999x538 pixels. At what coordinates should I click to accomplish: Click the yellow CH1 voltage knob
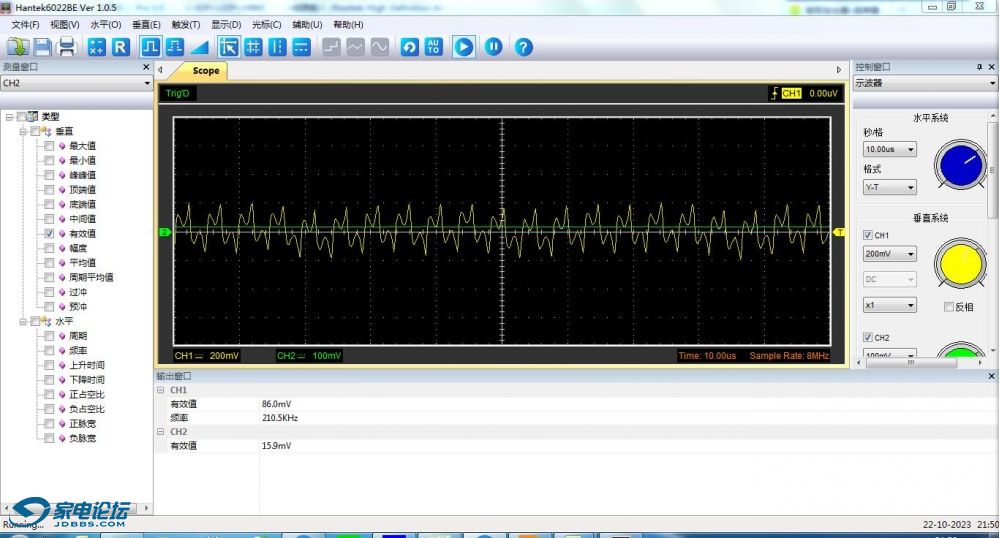(960, 264)
